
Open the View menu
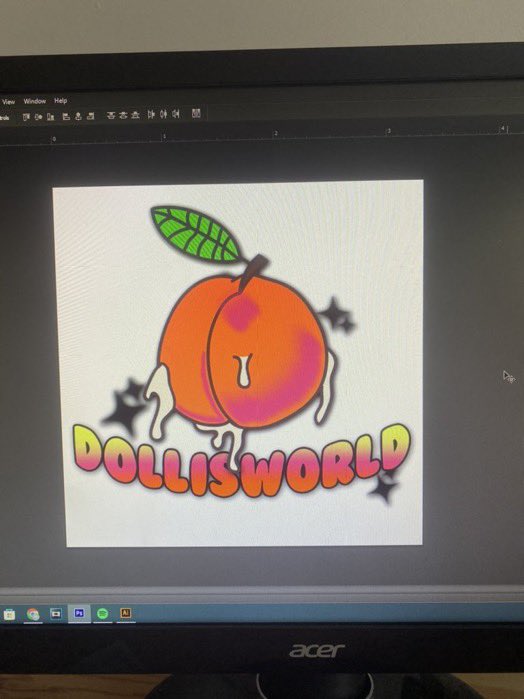point(8,102)
